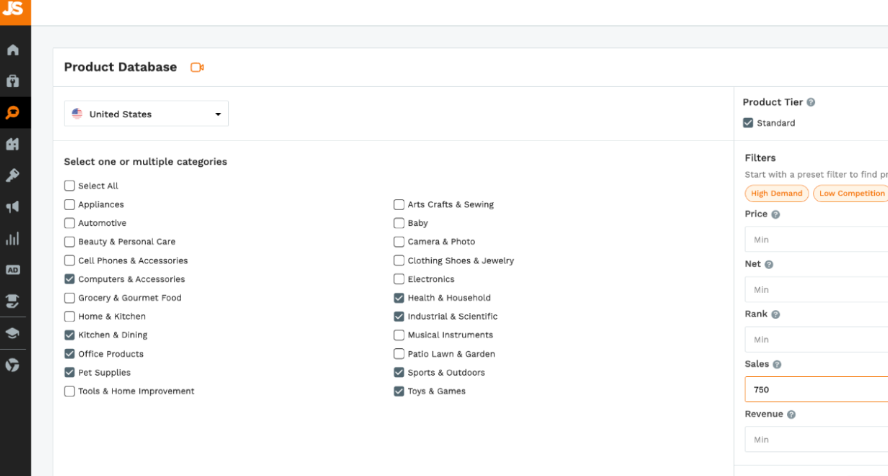Click the Revenue Min input field

pos(817,439)
